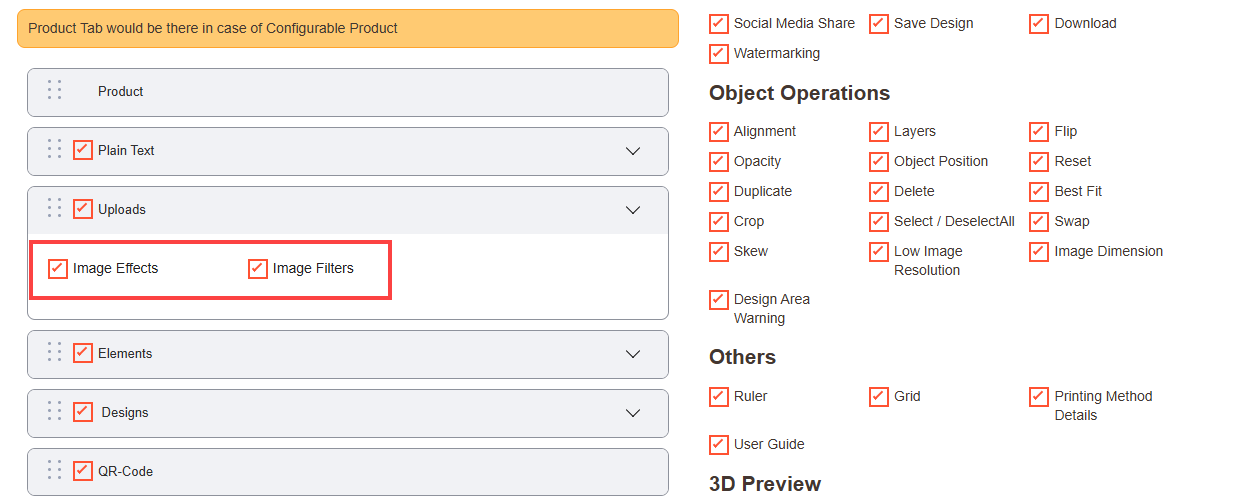Click the drag handle beside QR-Code

tap(55, 470)
